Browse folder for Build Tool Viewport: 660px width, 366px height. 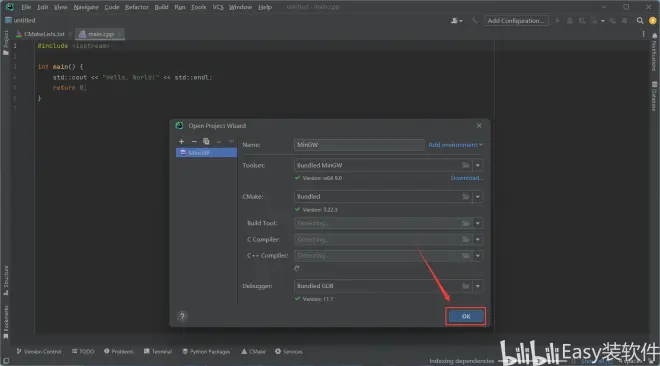[466, 223]
